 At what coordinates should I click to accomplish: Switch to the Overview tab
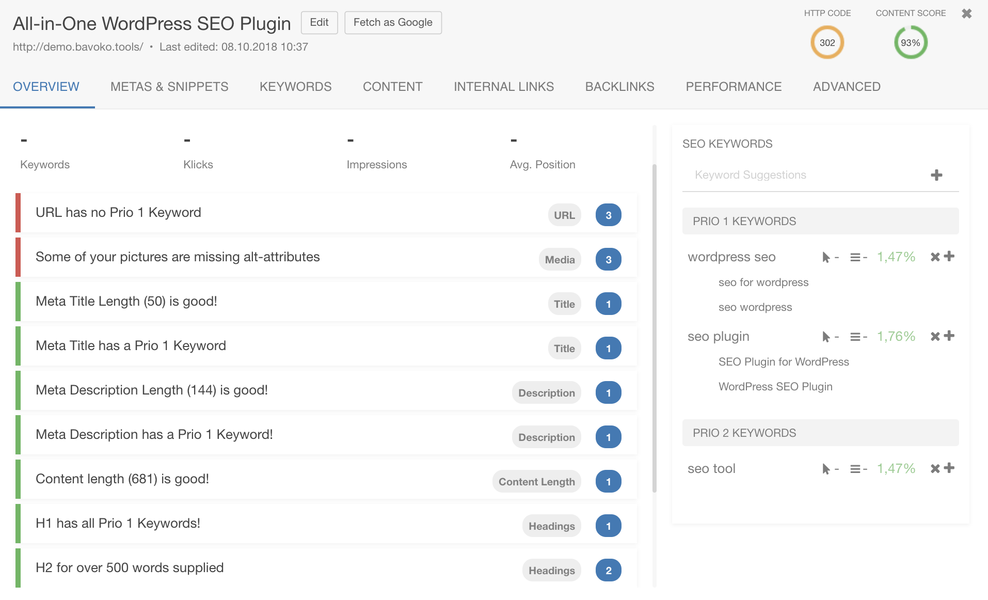click(x=46, y=87)
